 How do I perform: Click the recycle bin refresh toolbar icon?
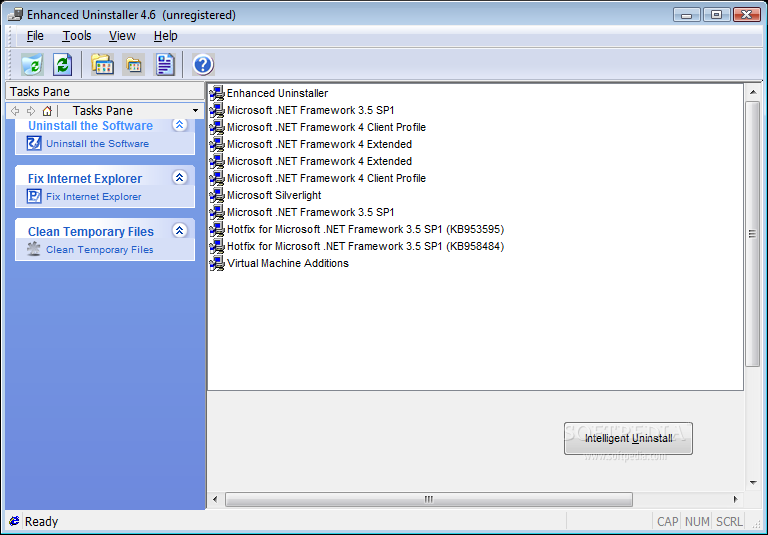coord(32,65)
